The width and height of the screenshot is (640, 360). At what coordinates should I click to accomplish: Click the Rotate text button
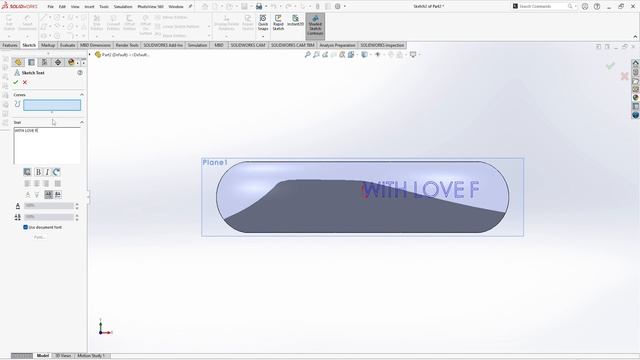point(56,172)
